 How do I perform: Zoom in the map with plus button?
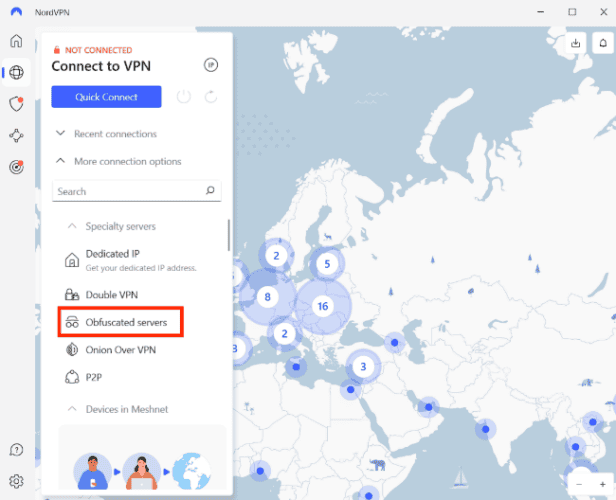click(602, 484)
